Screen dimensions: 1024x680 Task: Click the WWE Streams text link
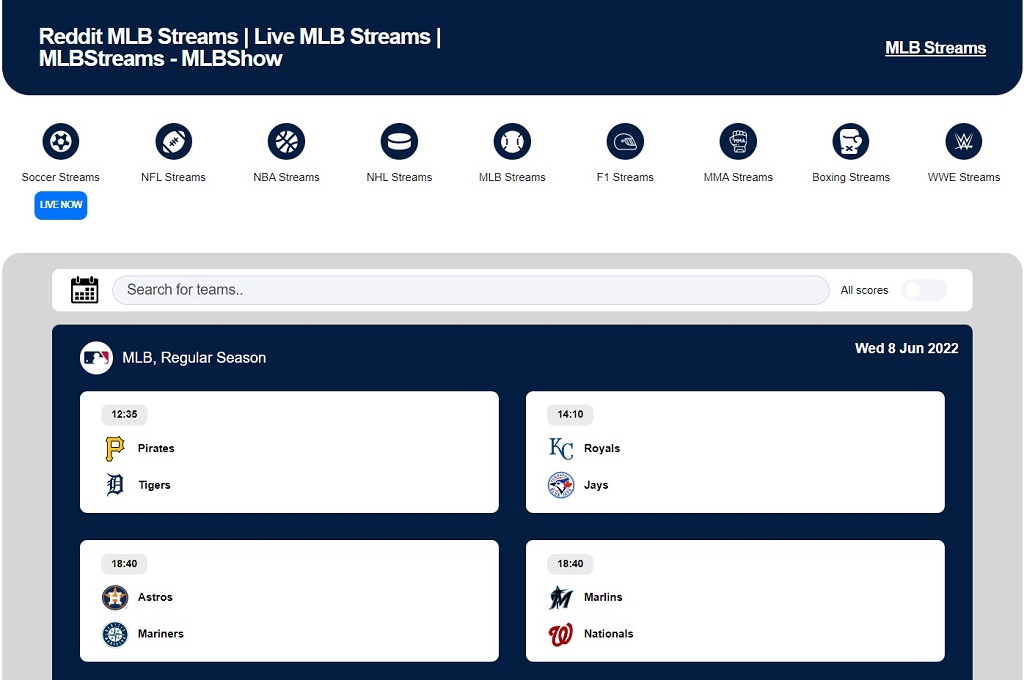[x=964, y=177]
